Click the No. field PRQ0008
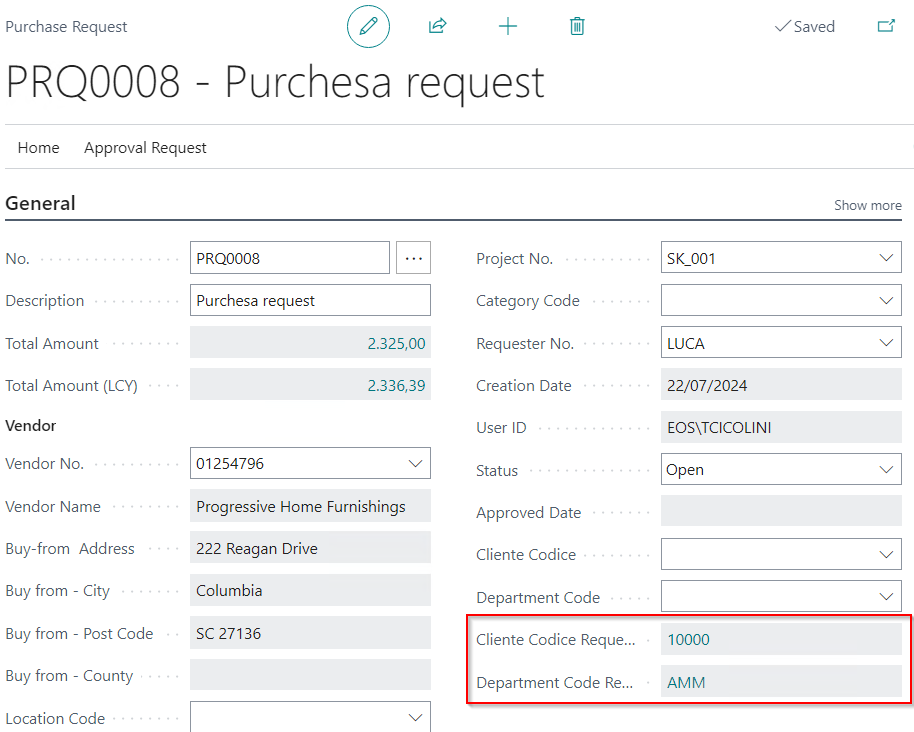The image size is (914, 732). pyautogui.click(x=290, y=258)
